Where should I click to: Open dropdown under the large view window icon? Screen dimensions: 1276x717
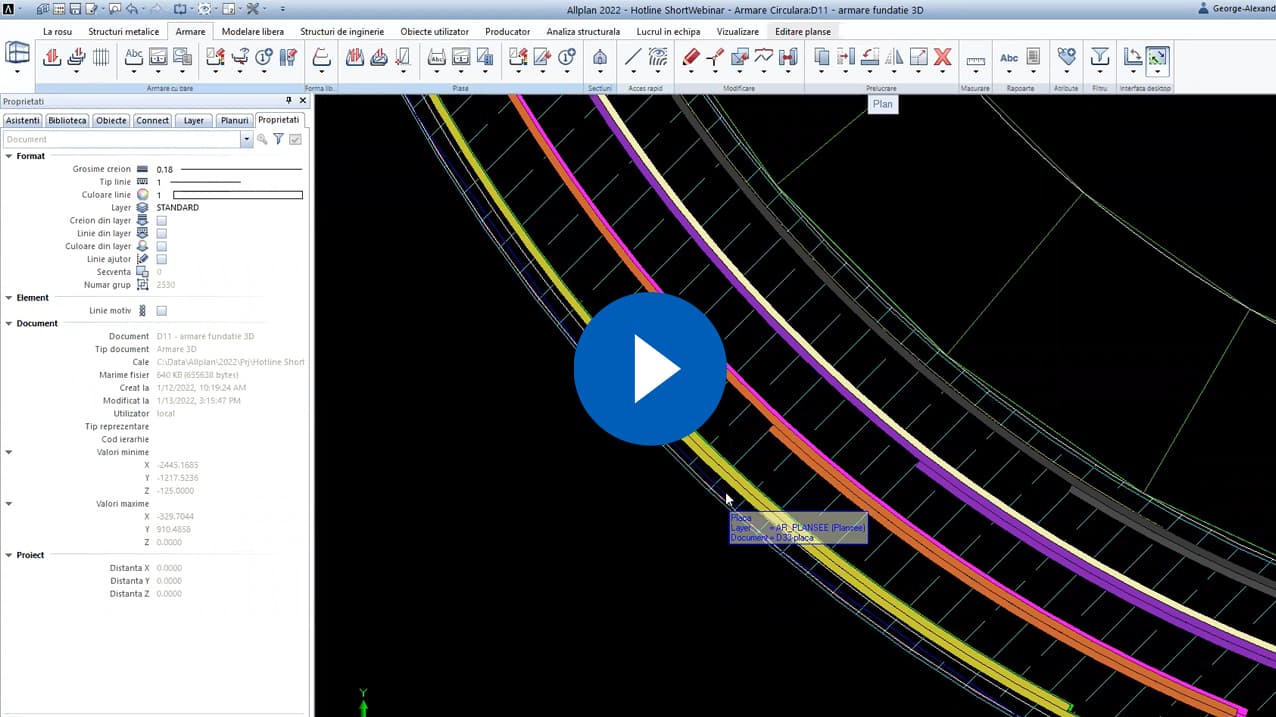pos(18,74)
